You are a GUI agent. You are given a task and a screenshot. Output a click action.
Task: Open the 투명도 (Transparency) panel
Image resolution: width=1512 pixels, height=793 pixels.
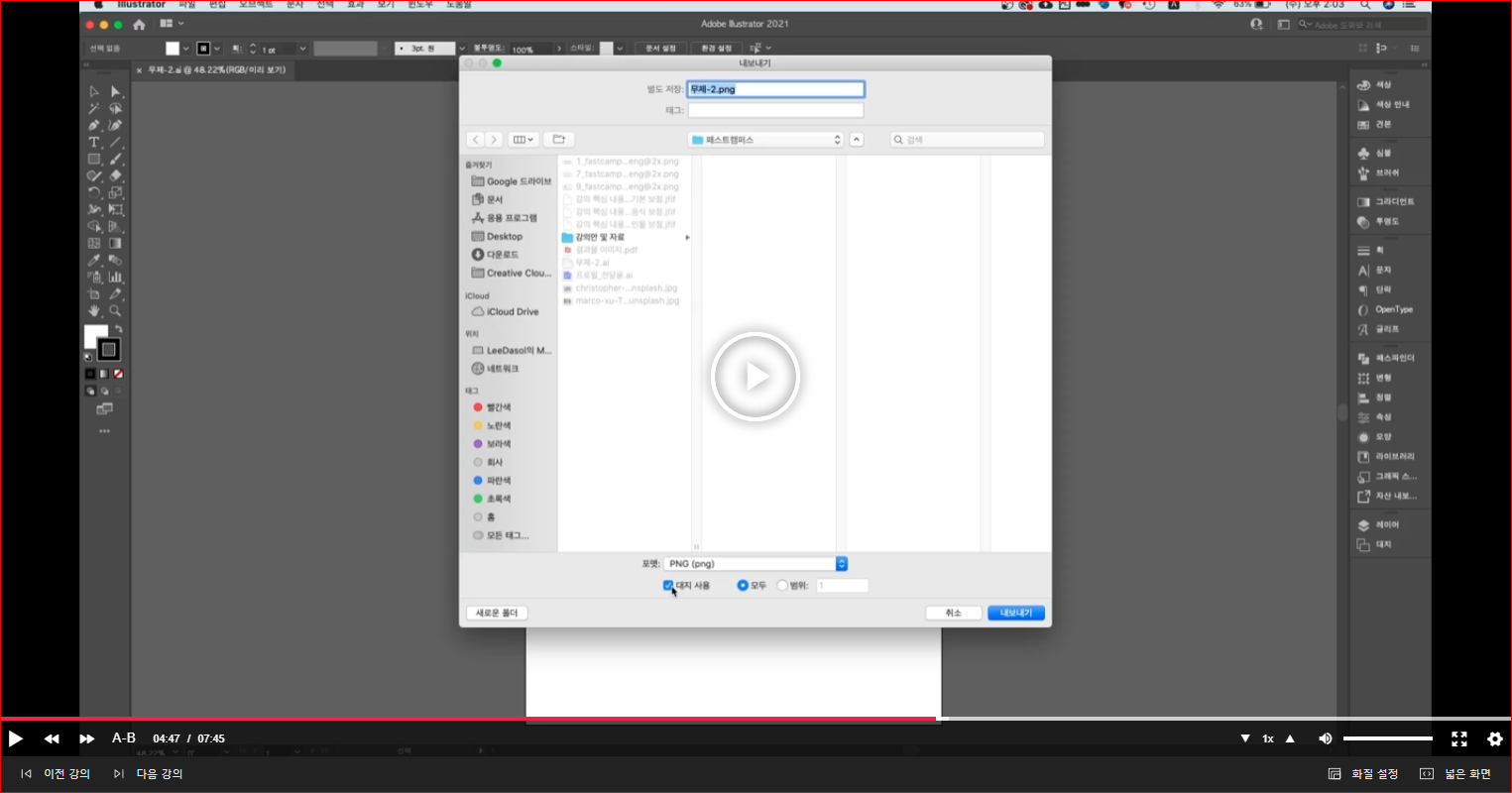point(1377,222)
